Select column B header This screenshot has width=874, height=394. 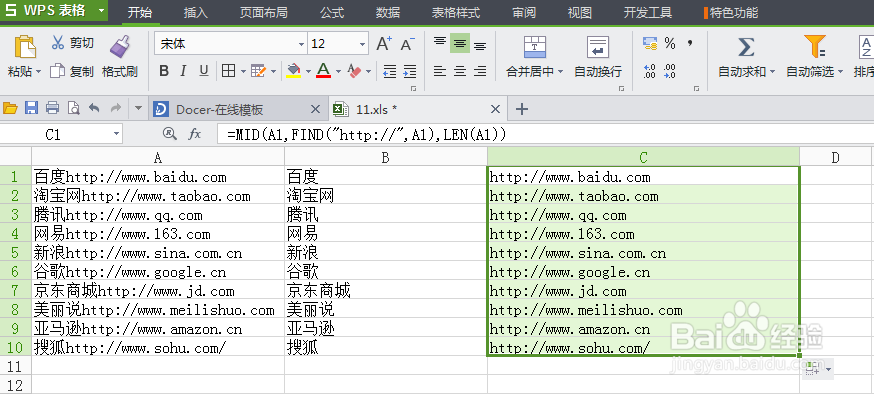(386, 158)
